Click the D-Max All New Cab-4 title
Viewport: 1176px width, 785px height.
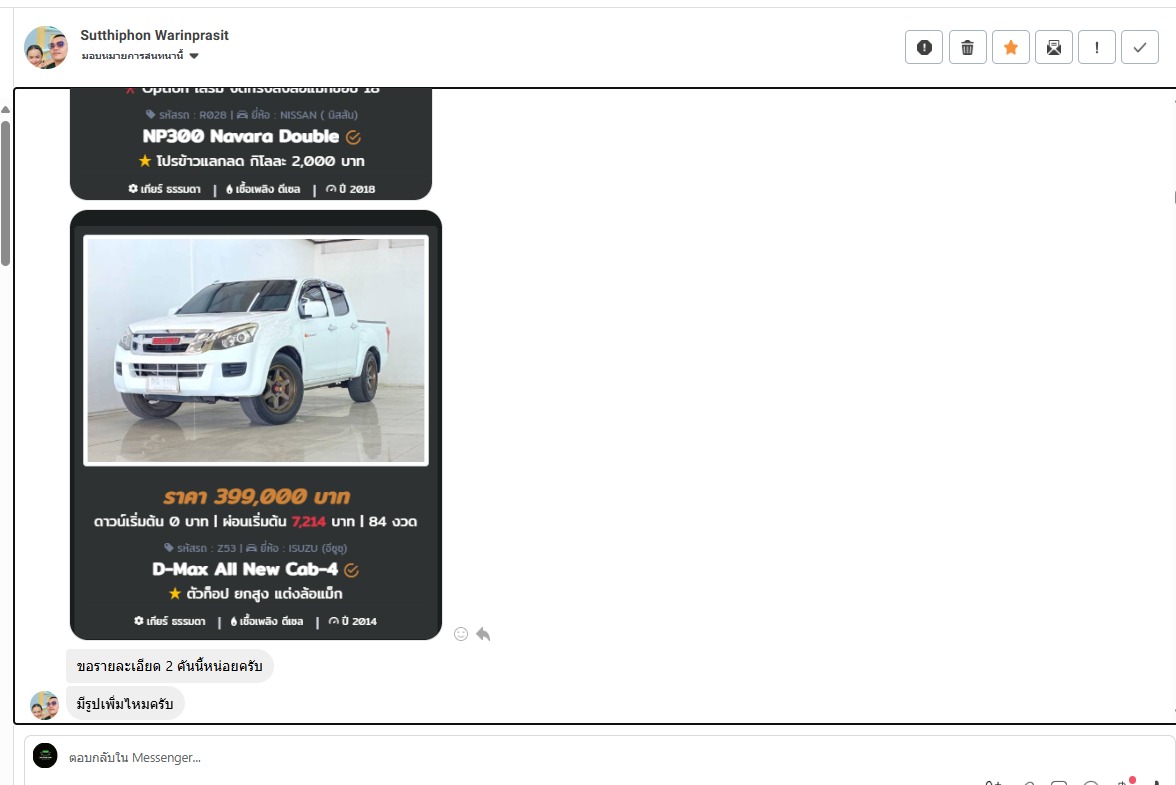point(245,569)
